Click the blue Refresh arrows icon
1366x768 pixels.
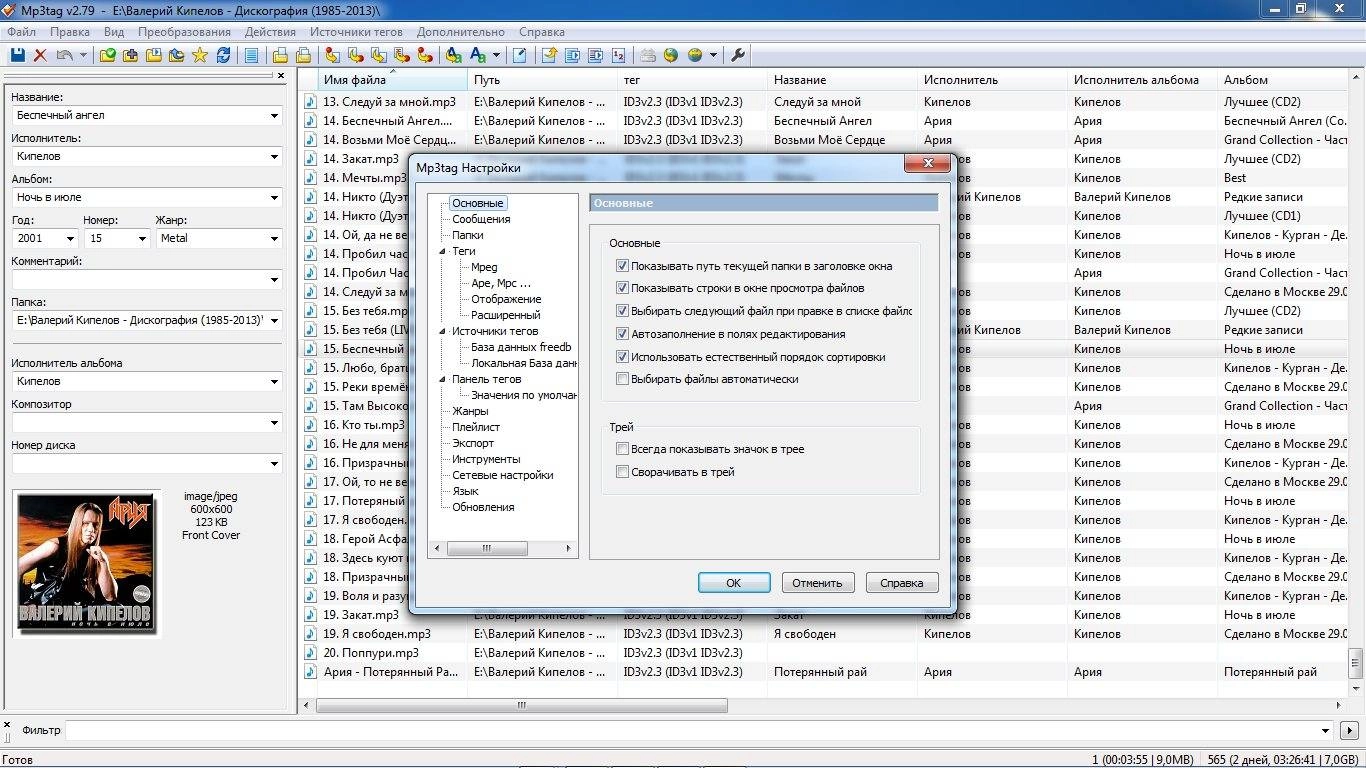point(223,55)
